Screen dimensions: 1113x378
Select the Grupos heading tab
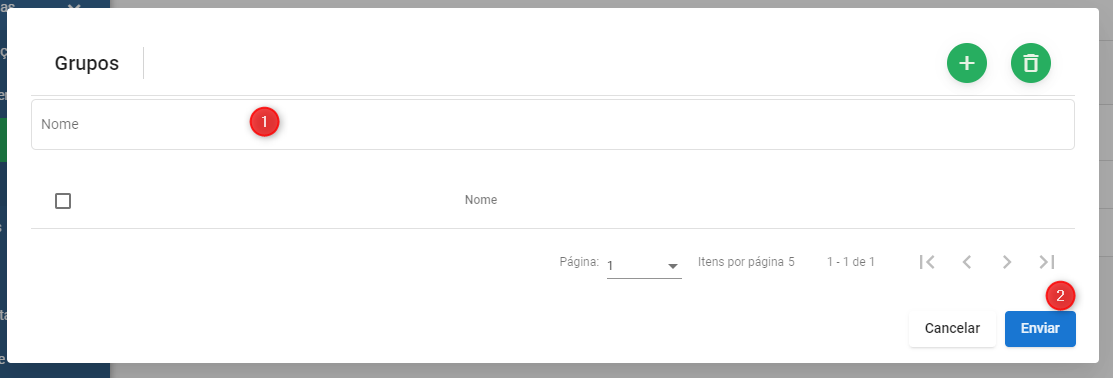click(x=87, y=63)
